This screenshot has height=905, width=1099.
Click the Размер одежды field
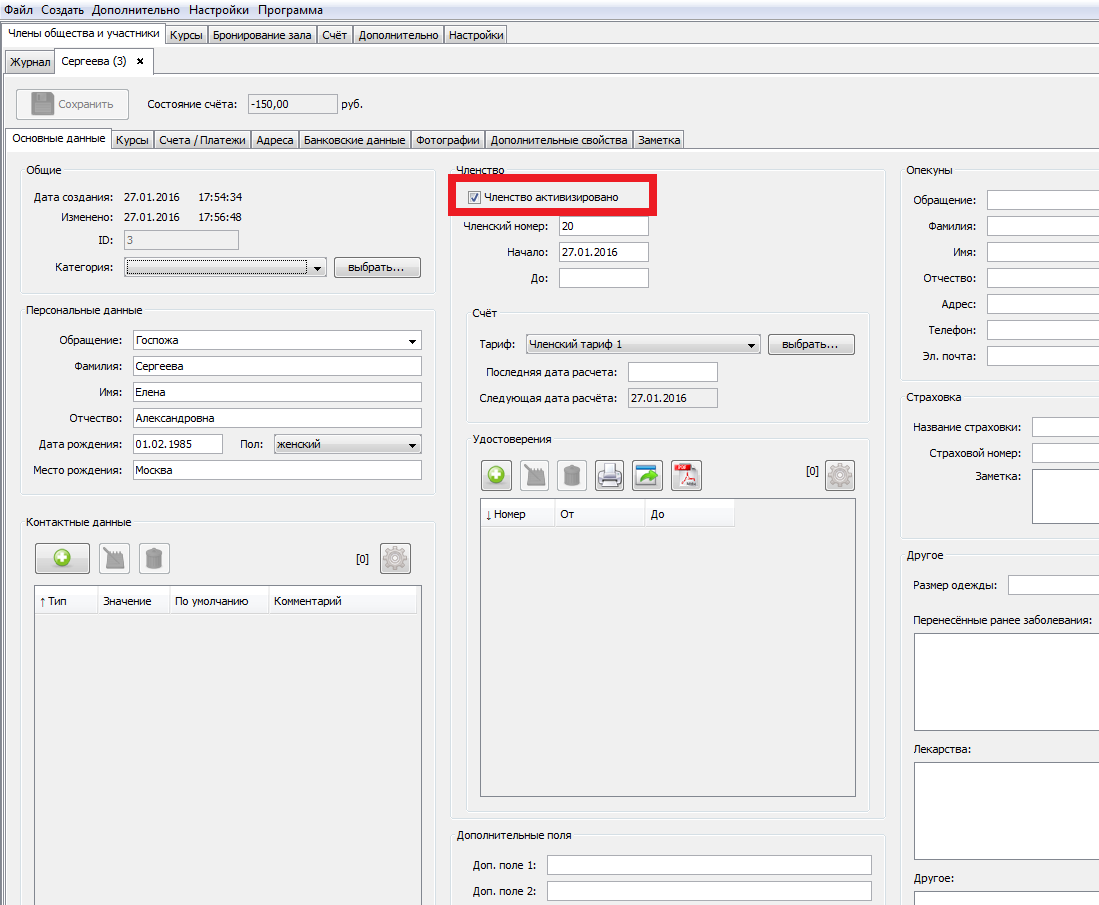[x=1053, y=585]
